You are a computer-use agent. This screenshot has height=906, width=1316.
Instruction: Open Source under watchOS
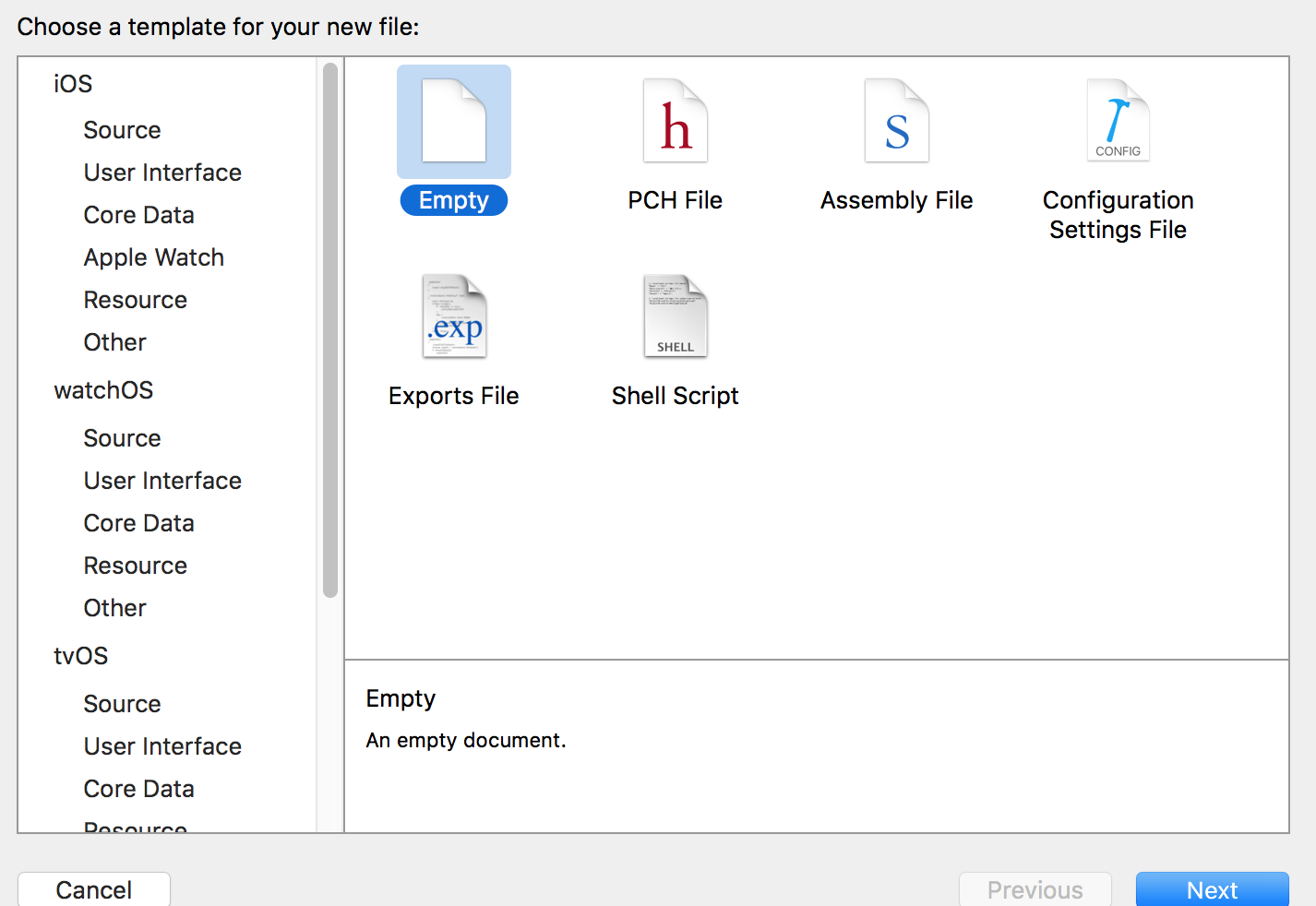click(x=122, y=438)
